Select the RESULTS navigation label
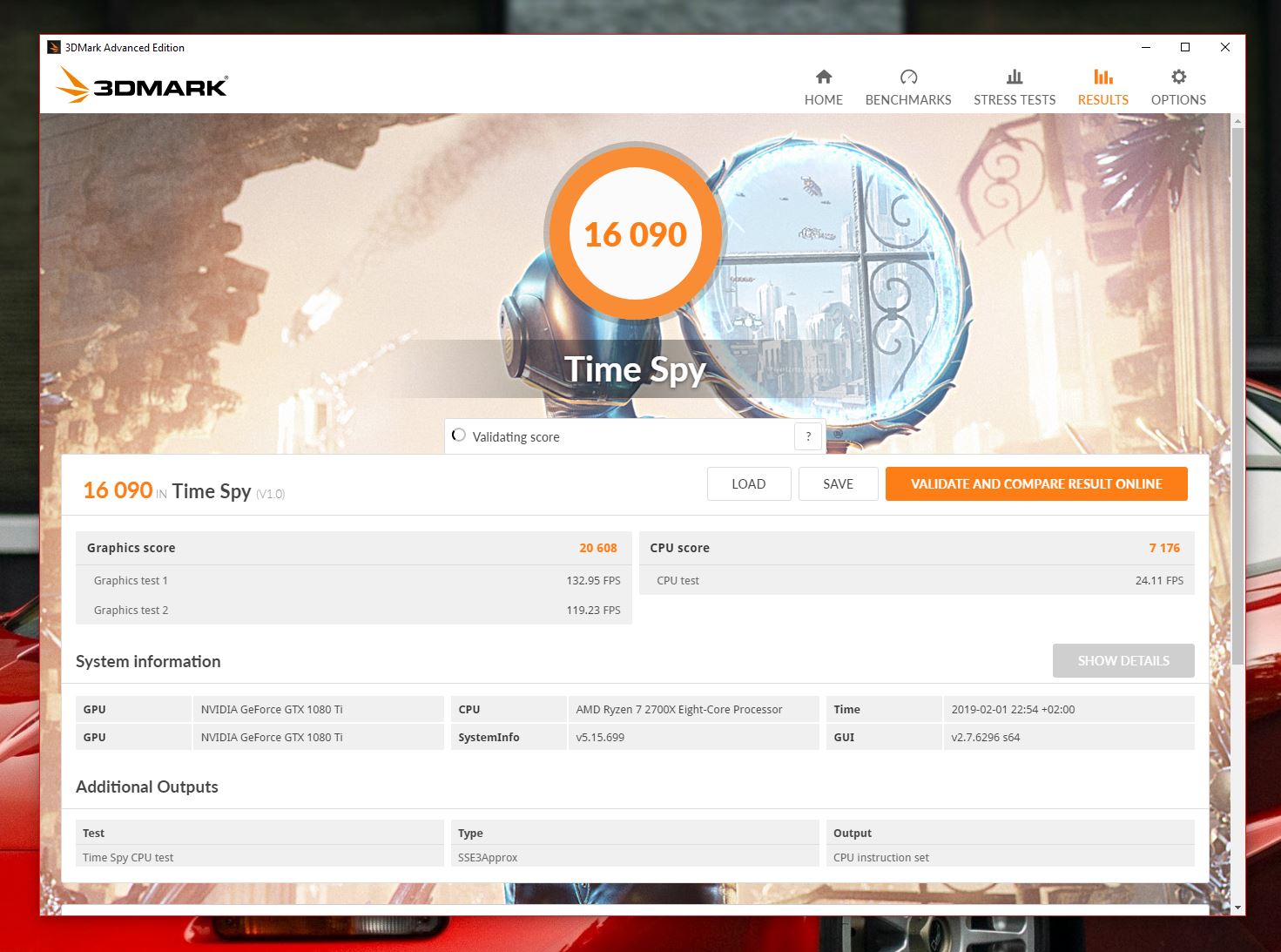Viewport: 1281px width, 952px height. click(x=1103, y=99)
